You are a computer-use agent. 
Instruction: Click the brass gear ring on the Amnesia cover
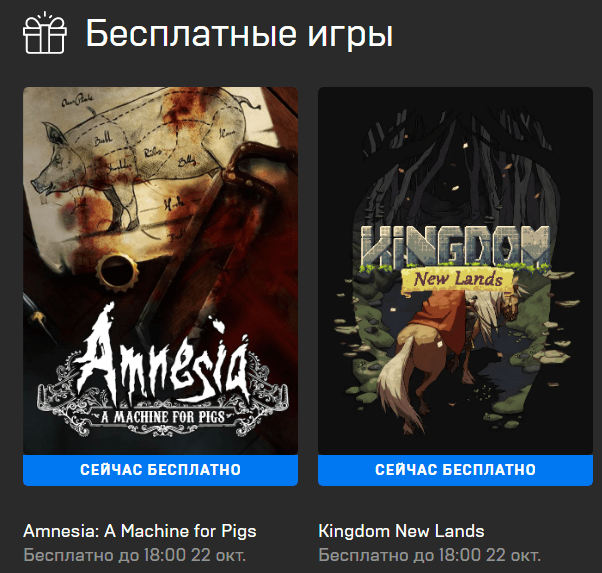click(117, 272)
